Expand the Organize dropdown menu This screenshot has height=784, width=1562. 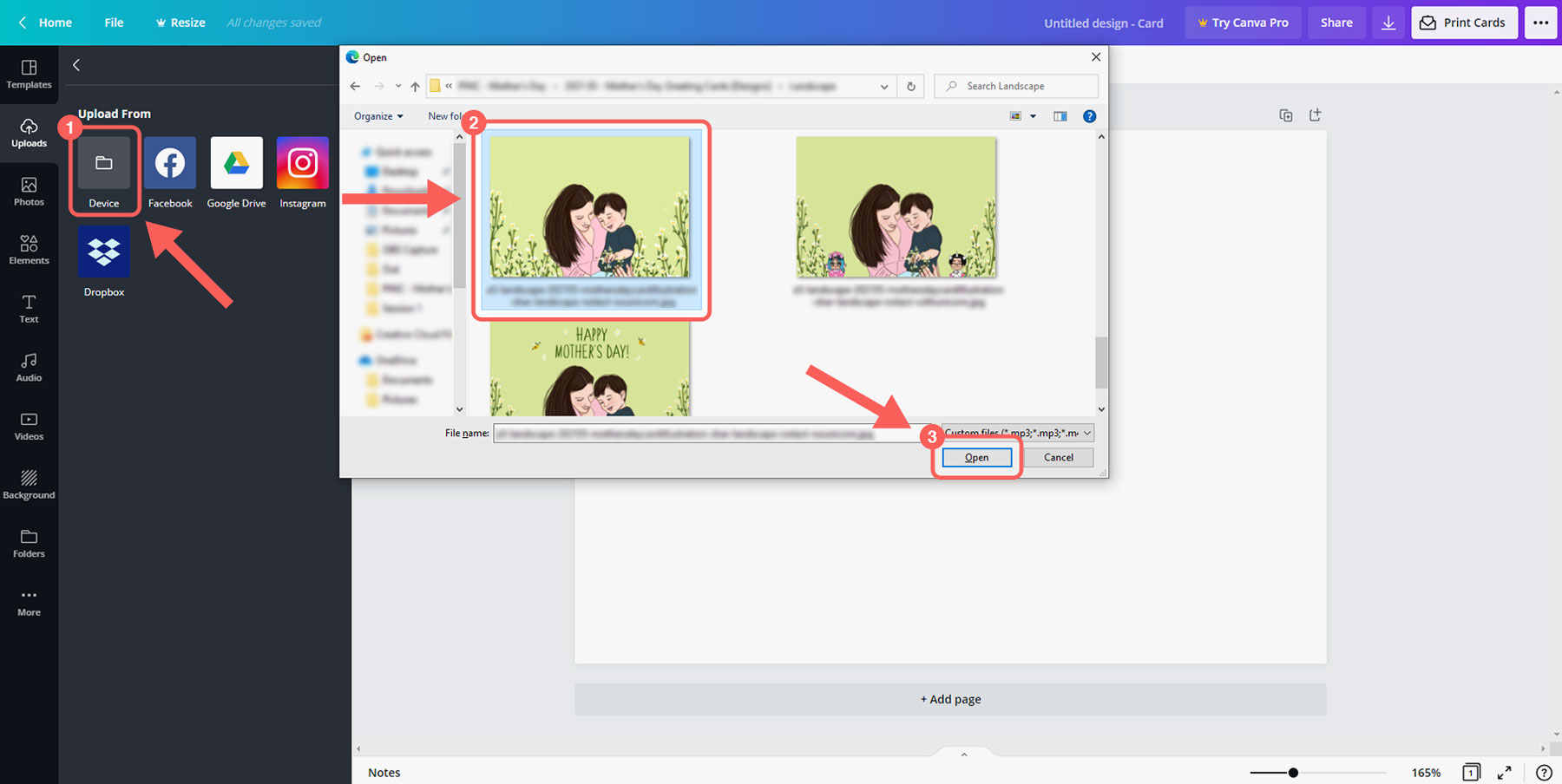click(x=378, y=116)
